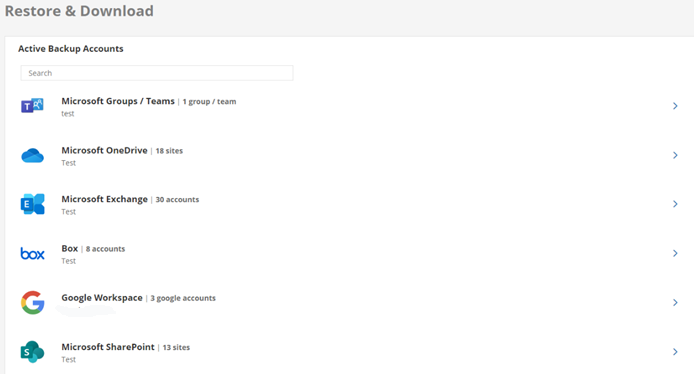
Task: Focus the Search accounts field
Action: coord(157,73)
